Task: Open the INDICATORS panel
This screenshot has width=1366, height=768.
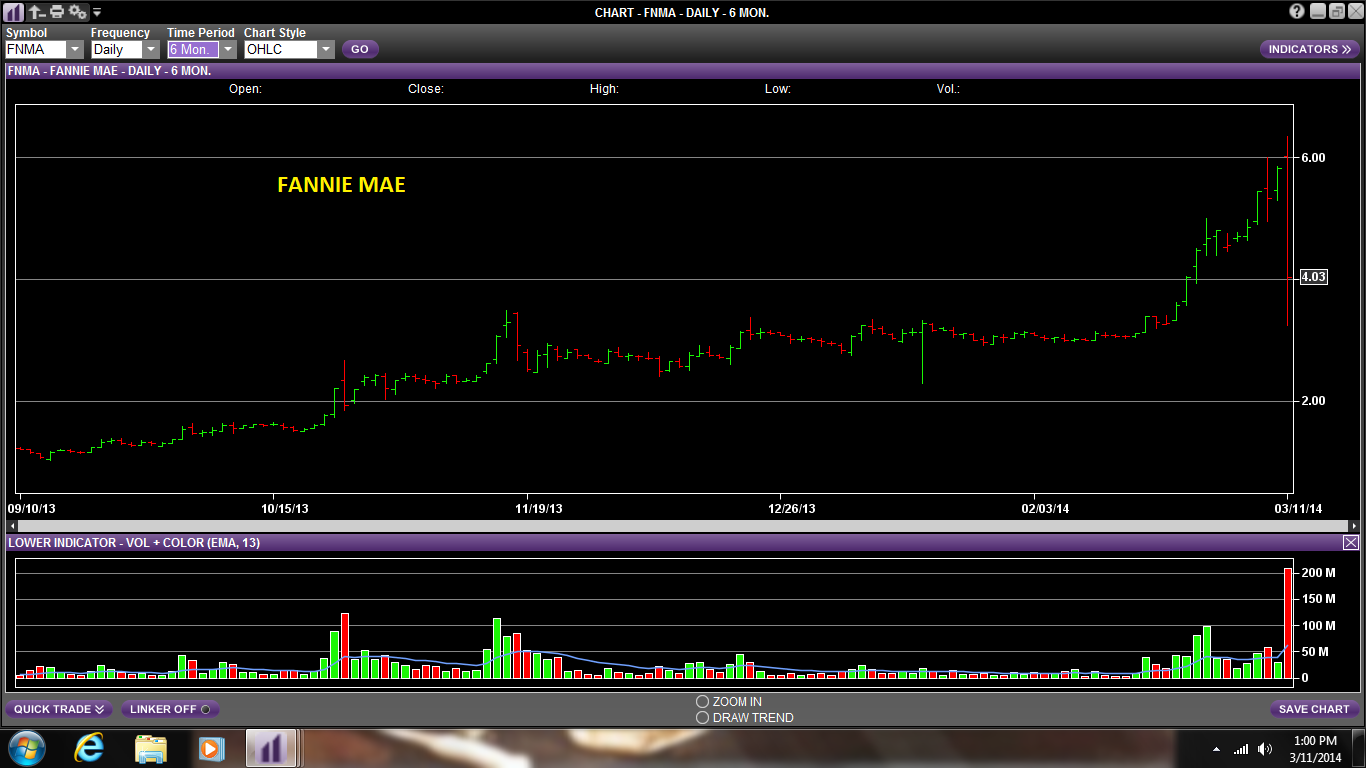Action: [x=1309, y=49]
